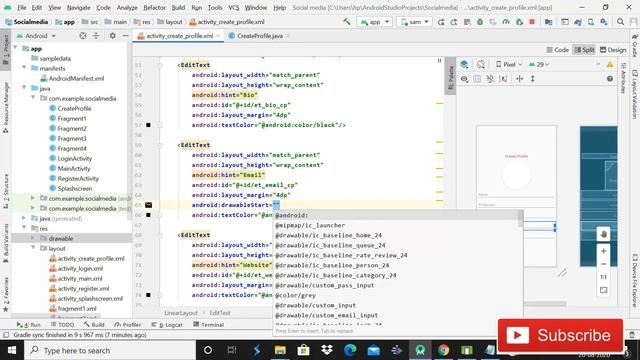Select the pan hand tool in preview

pyautogui.click(x=603, y=234)
